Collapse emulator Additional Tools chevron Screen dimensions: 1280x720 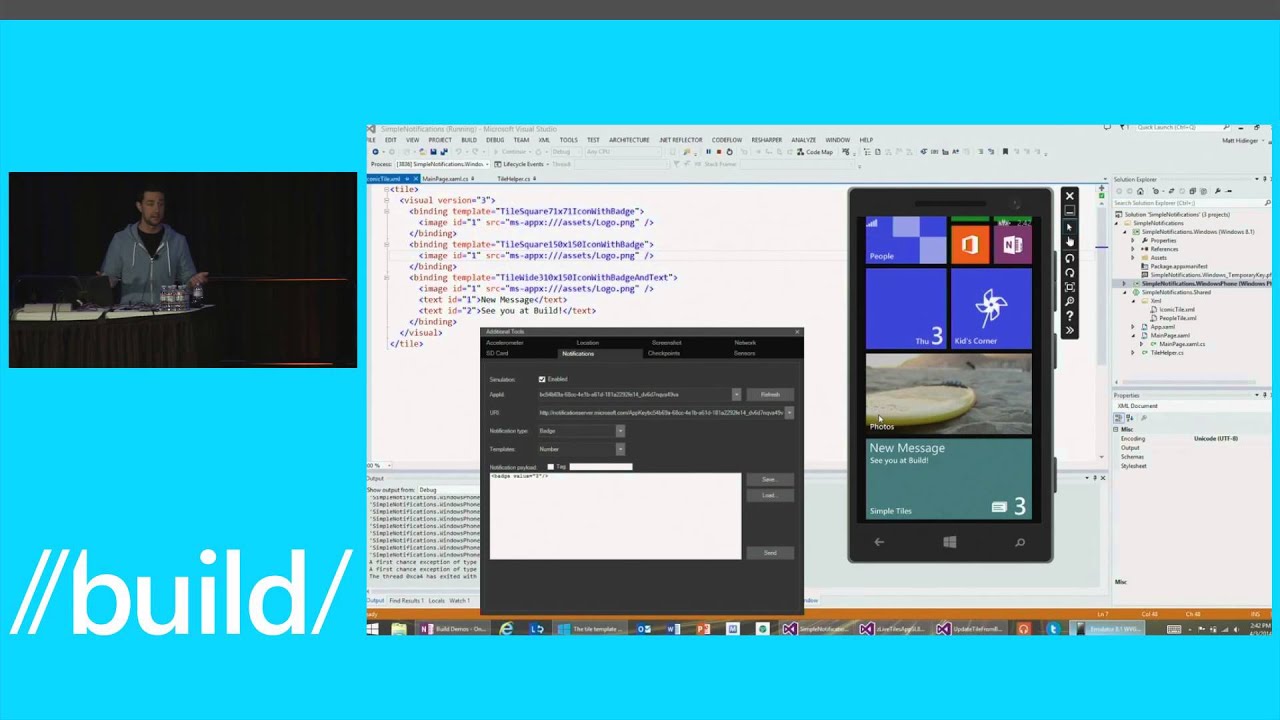[x=1069, y=330]
